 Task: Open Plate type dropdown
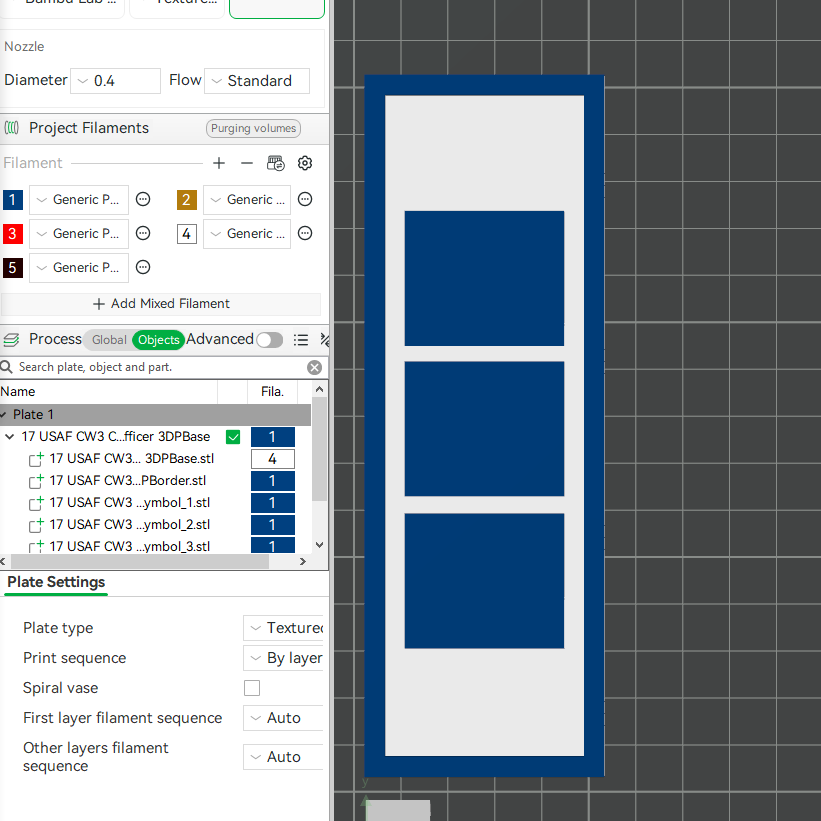(x=283, y=628)
